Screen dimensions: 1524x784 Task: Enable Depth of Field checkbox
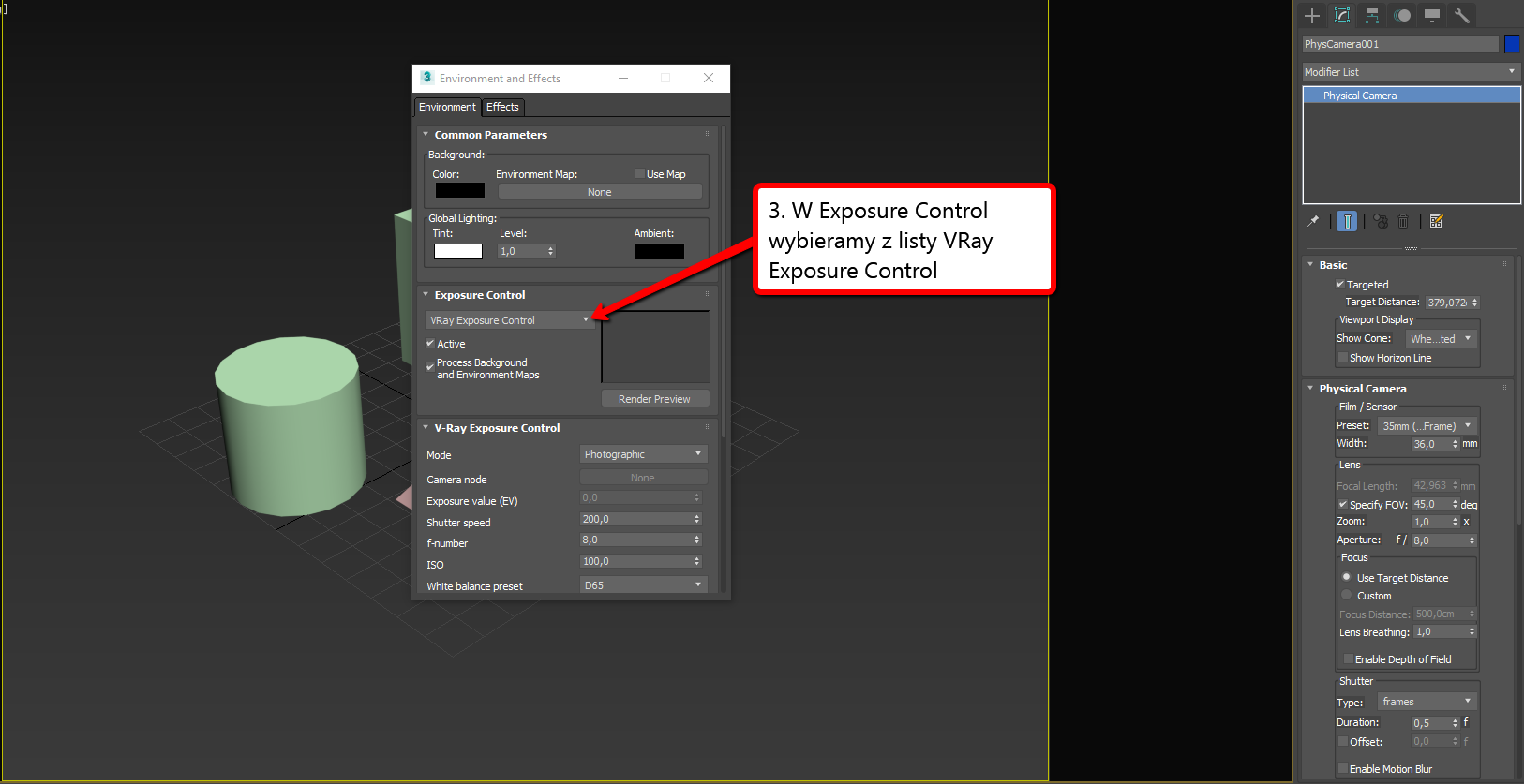point(1349,659)
